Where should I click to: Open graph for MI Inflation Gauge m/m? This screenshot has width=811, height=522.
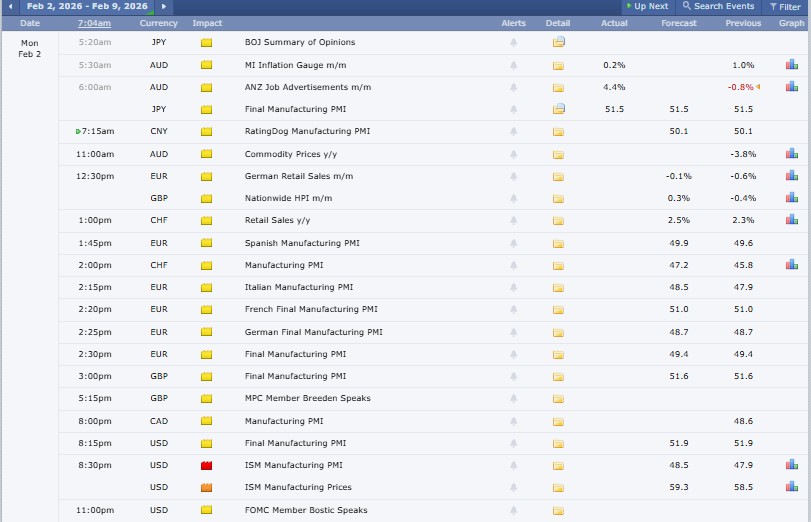[791, 65]
